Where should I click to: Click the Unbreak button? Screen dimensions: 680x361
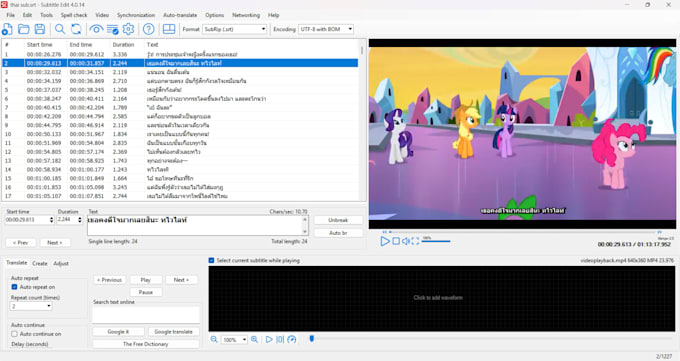coord(338,220)
